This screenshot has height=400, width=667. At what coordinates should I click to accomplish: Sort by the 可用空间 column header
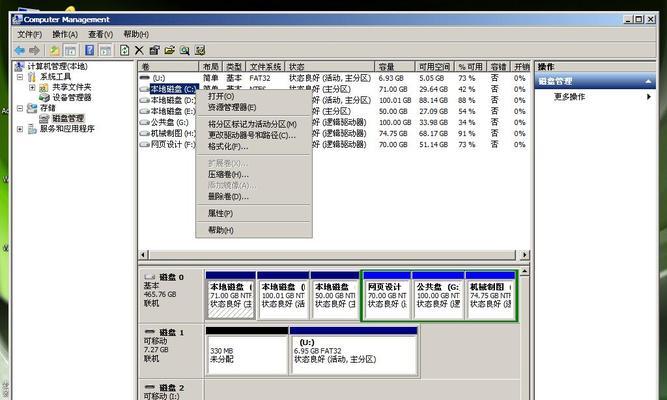(x=434, y=67)
